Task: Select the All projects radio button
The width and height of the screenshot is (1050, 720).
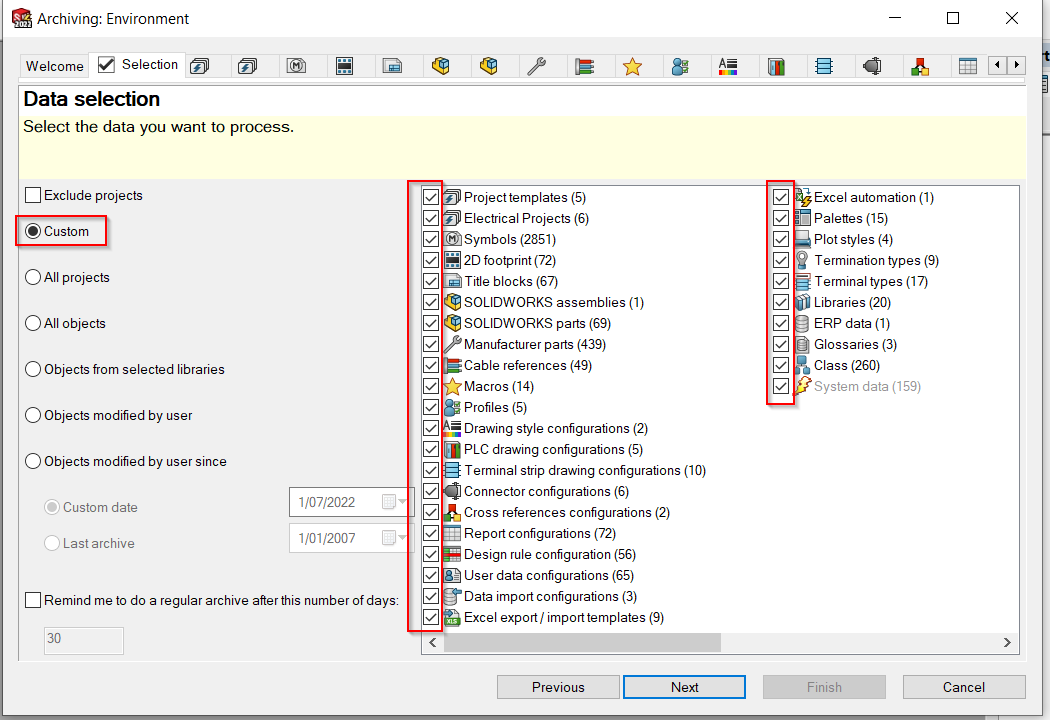Action: (x=34, y=278)
